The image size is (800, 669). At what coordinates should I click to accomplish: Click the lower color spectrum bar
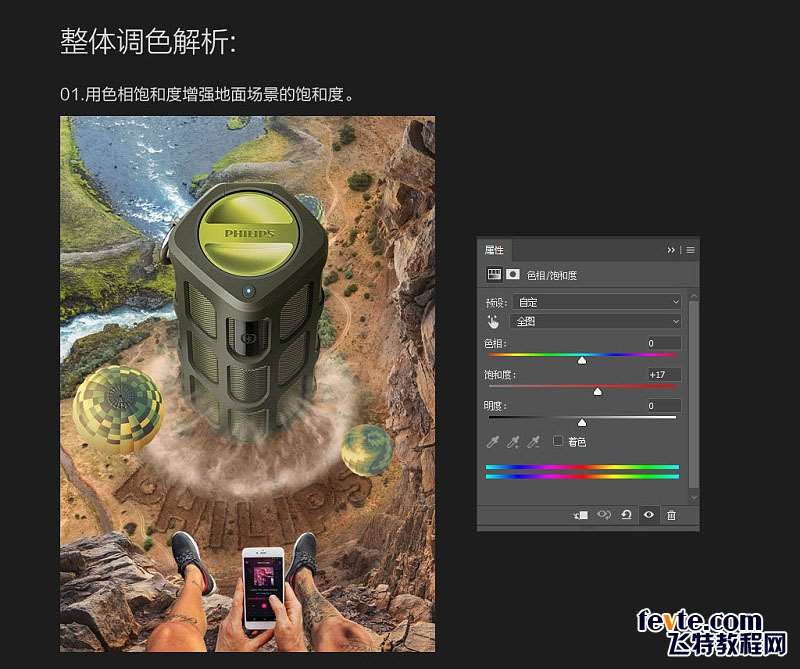pyautogui.click(x=582, y=477)
